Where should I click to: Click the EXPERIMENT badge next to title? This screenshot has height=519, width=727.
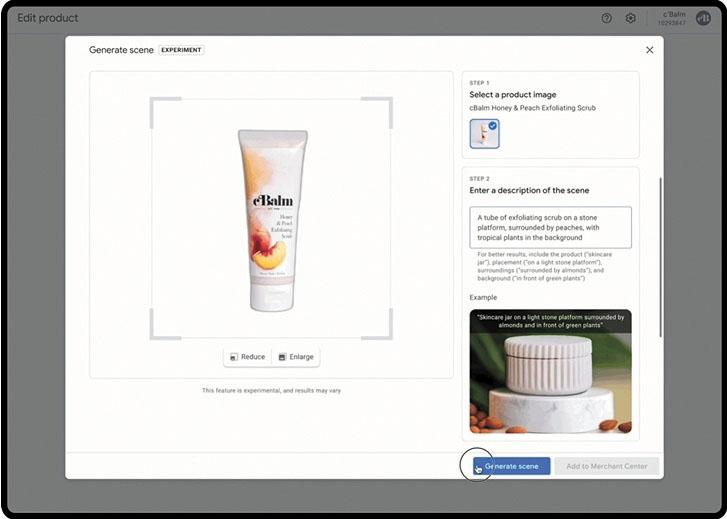pyautogui.click(x=181, y=50)
